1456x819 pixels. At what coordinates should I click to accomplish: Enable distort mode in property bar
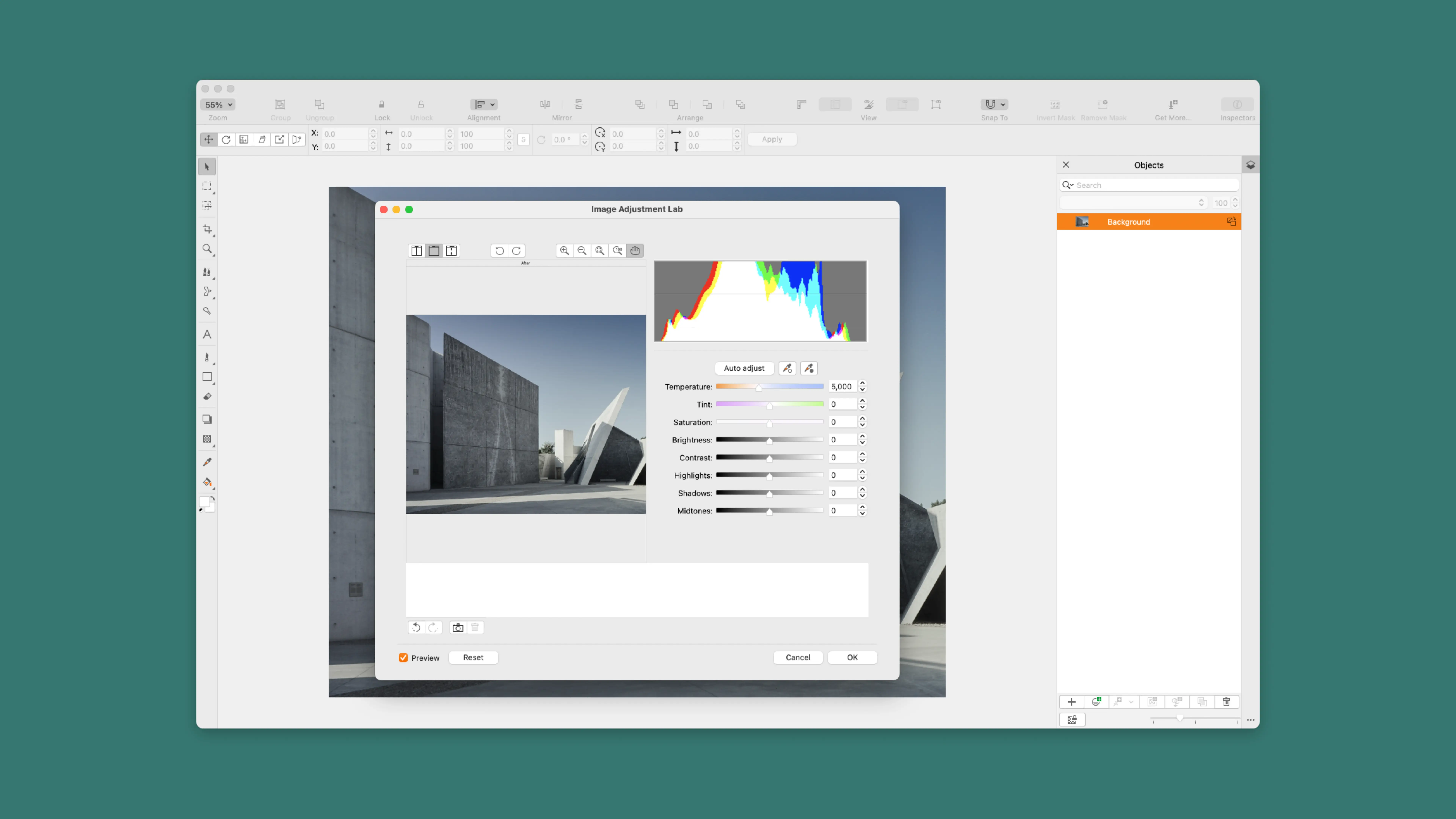[x=279, y=140]
